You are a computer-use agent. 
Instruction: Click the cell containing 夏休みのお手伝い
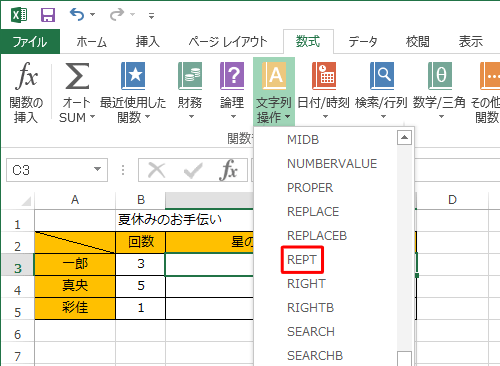(x=170, y=220)
